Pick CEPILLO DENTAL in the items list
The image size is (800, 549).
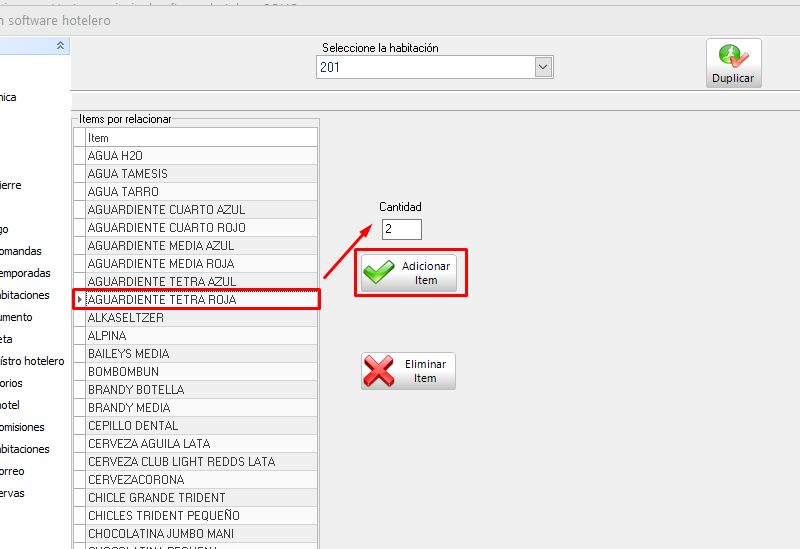point(200,426)
